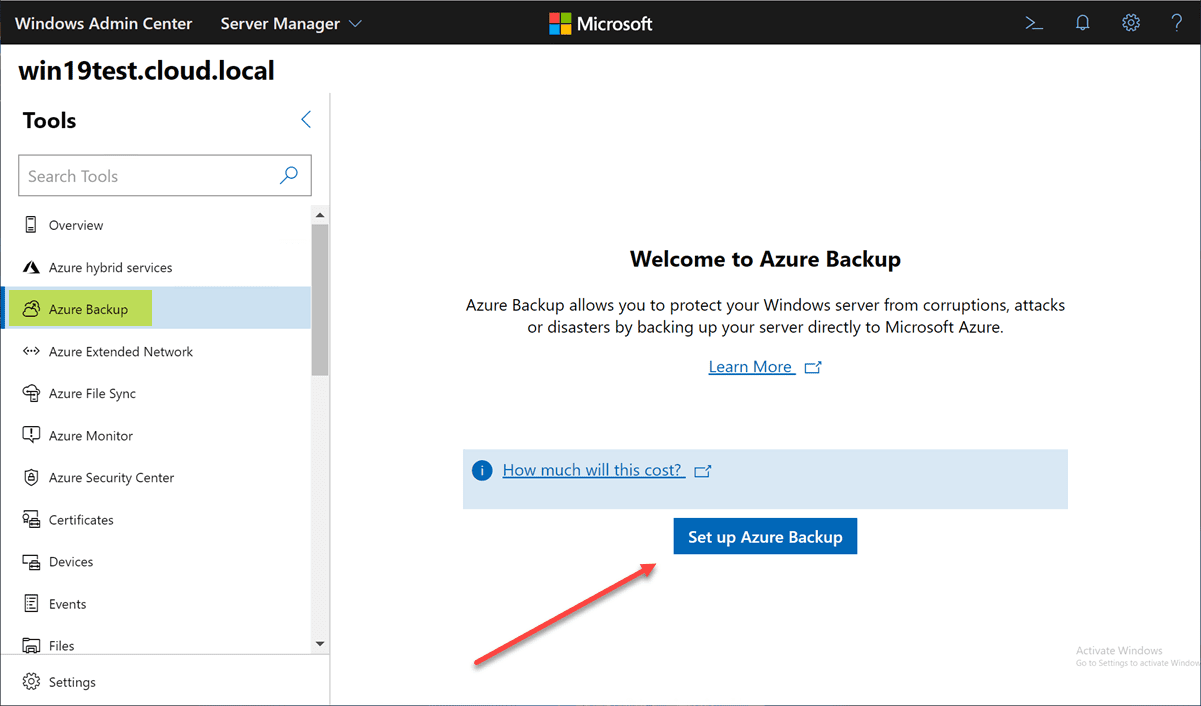Screen dimensions: 1201x706
Task: Click the Set up Azure Backup button
Action: coord(765,536)
